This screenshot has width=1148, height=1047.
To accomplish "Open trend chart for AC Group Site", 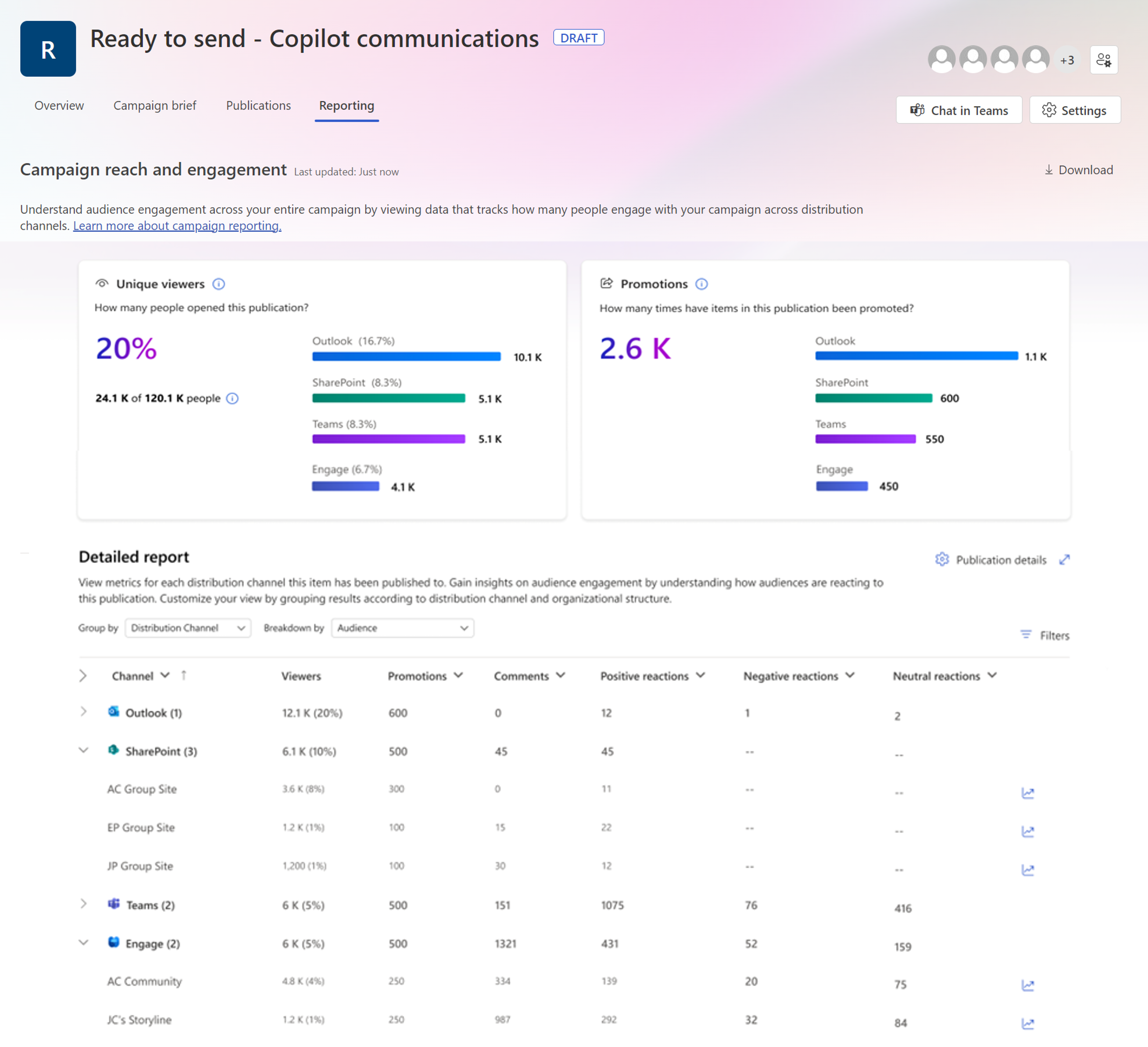I will click(1027, 793).
